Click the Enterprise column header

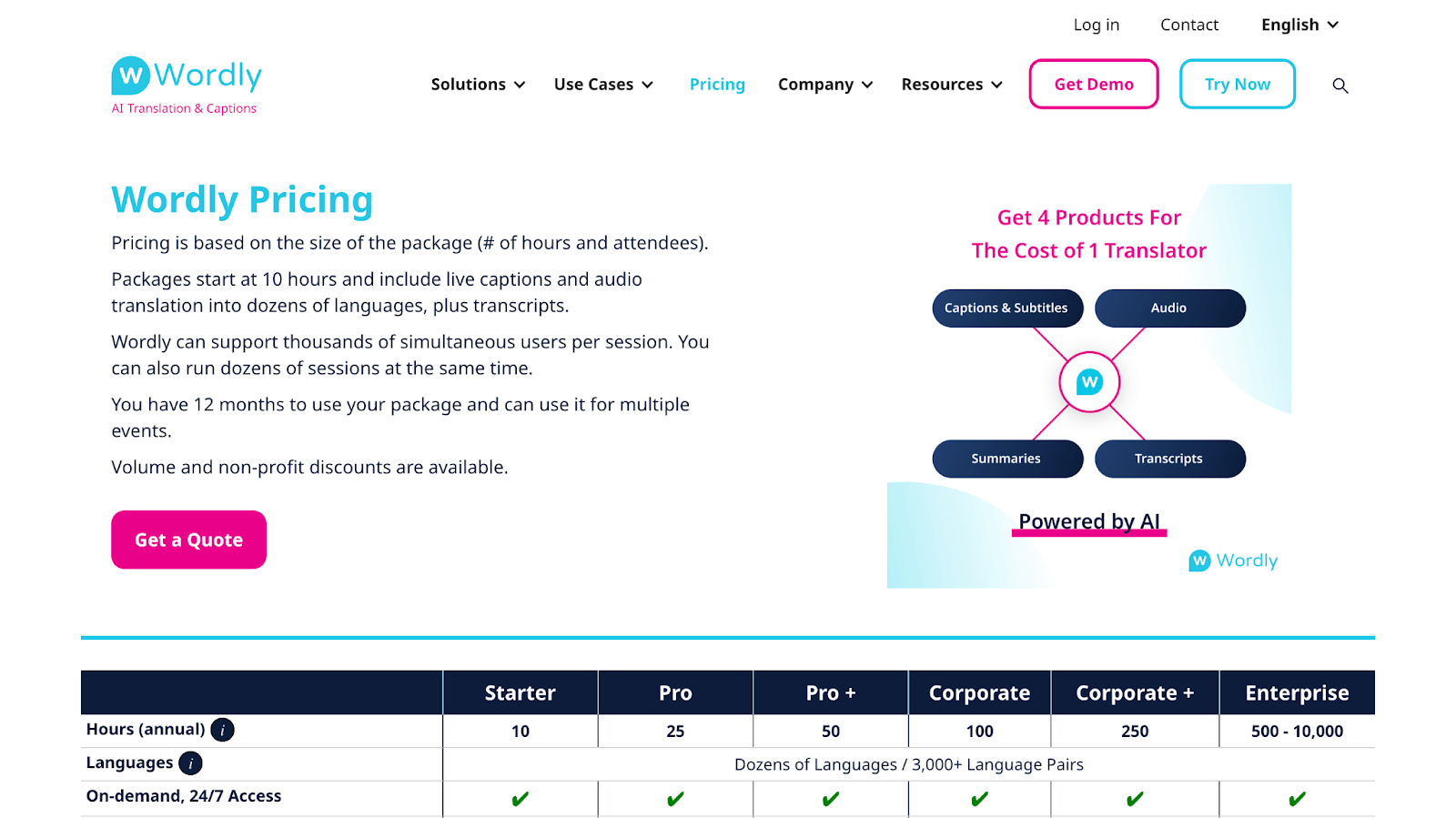(x=1297, y=692)
